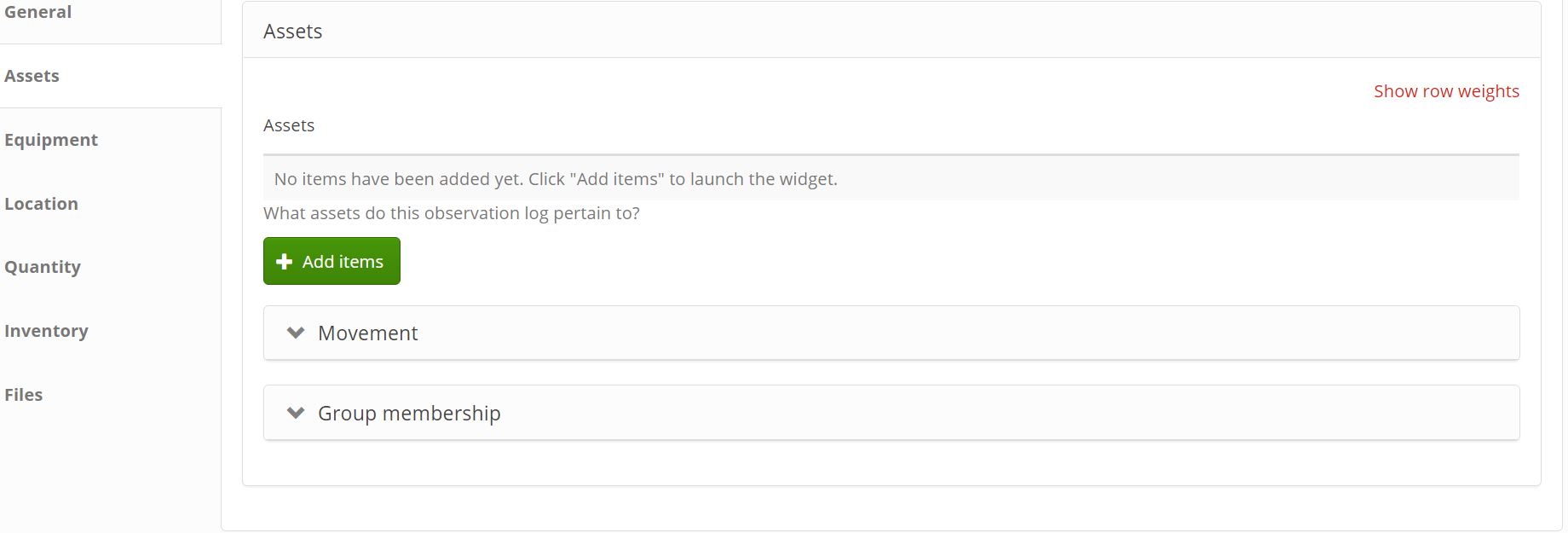Switch to the Equipment tab
This screenshot has height=533, width=1568.
click(51, 140)
